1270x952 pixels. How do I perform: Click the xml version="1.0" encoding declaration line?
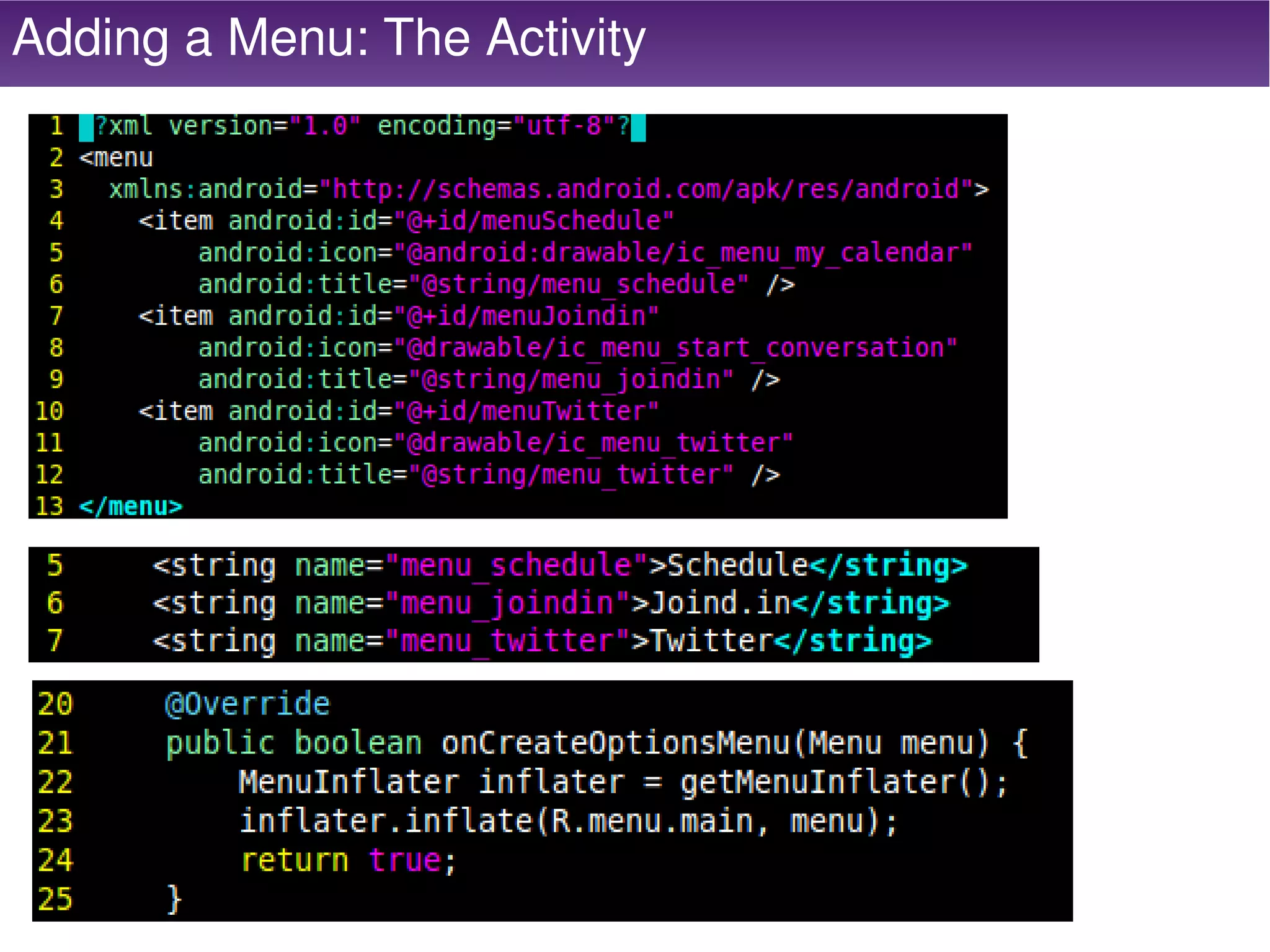363,127
